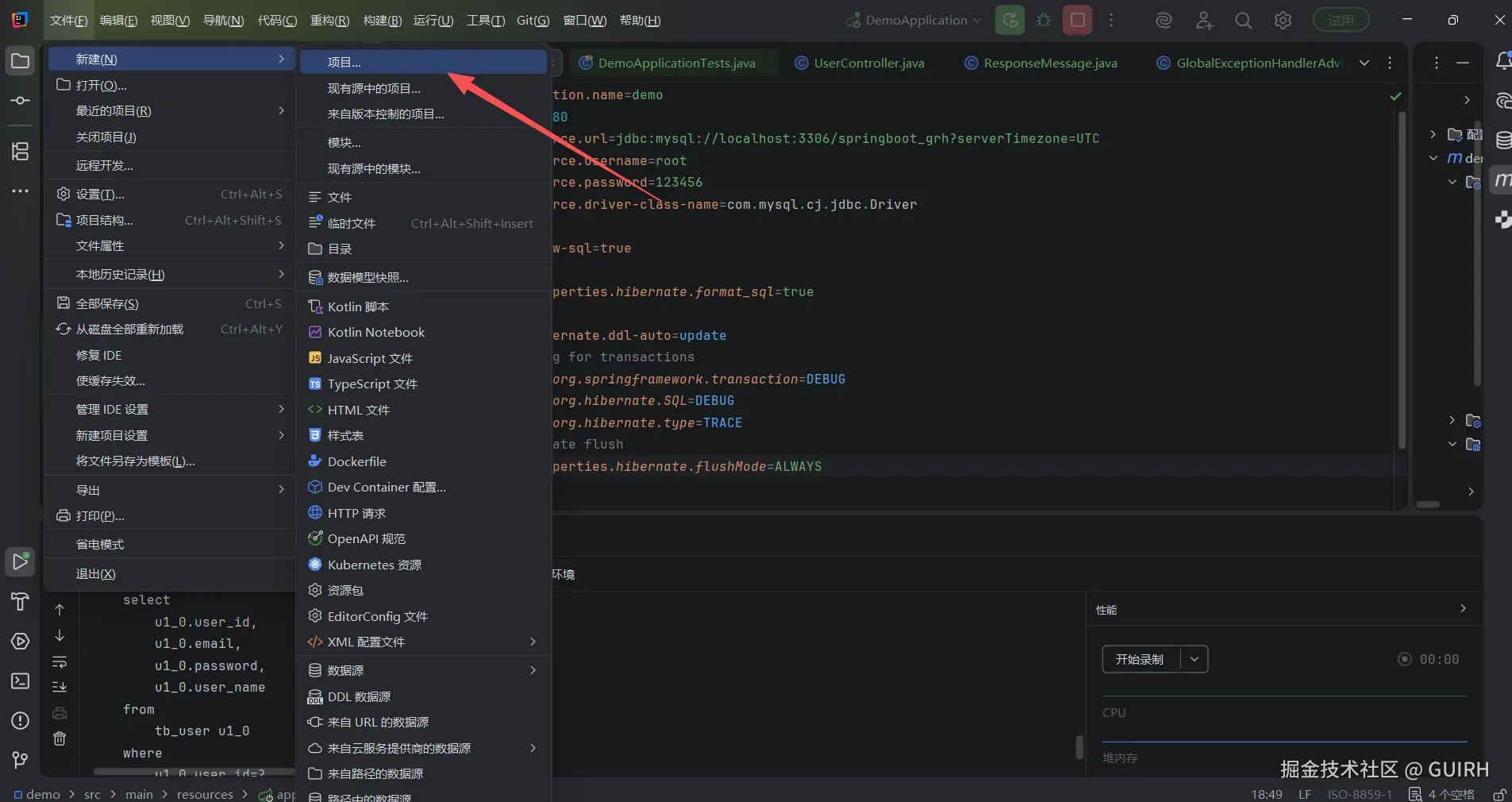The width and height of the screenshot is (1512, 802).
Task: Open the Build hammer tool window
Action: 21,601
